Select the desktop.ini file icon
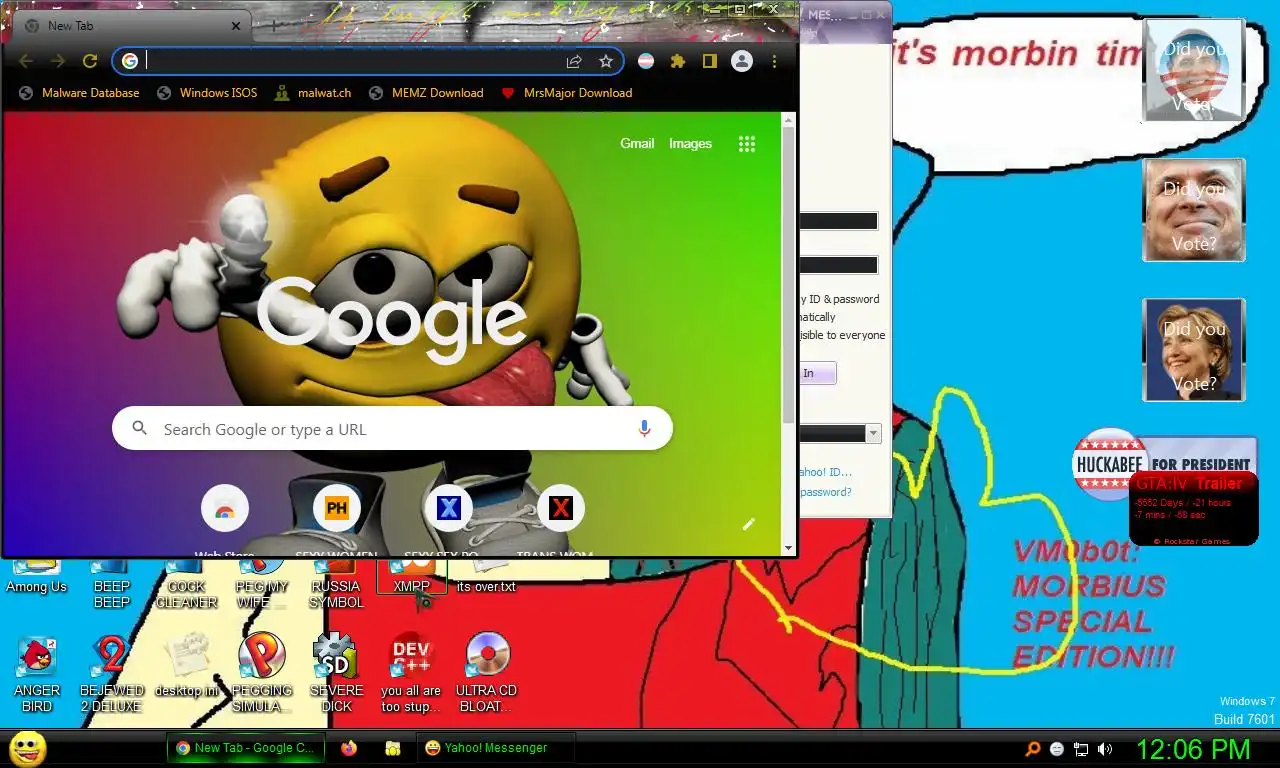1280x768 pixels. [186, 666]
